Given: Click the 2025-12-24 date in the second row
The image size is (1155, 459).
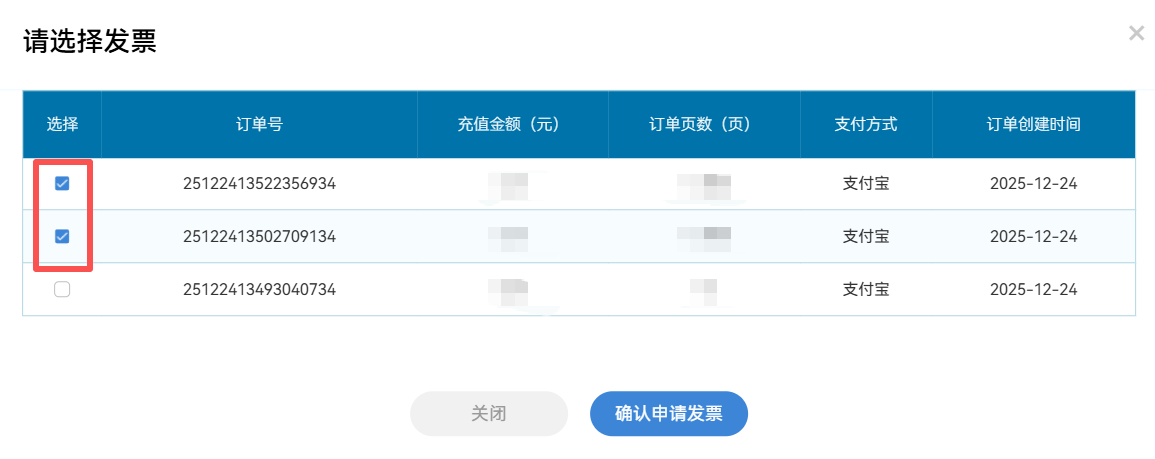Looking at the screenshot, I should click(x=1033, y=236).
